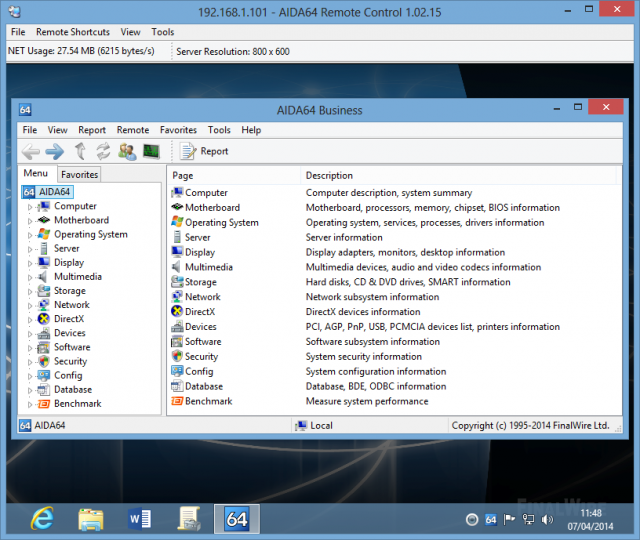Select Network in the left tree

(71, 305)
